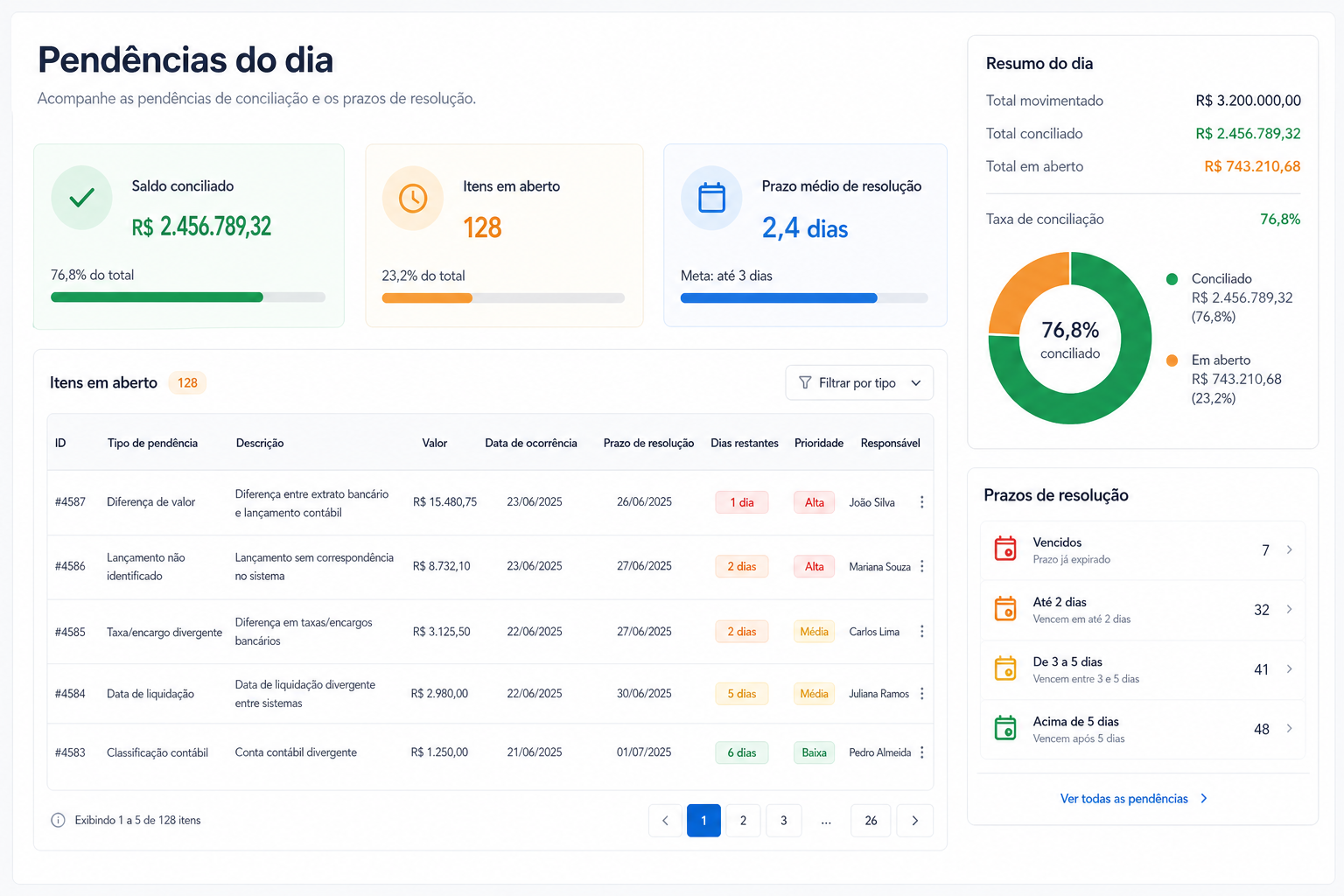The image size is (1344, 896).
Task: Click the Conta contábil divergente description
Action: [296, 752]
